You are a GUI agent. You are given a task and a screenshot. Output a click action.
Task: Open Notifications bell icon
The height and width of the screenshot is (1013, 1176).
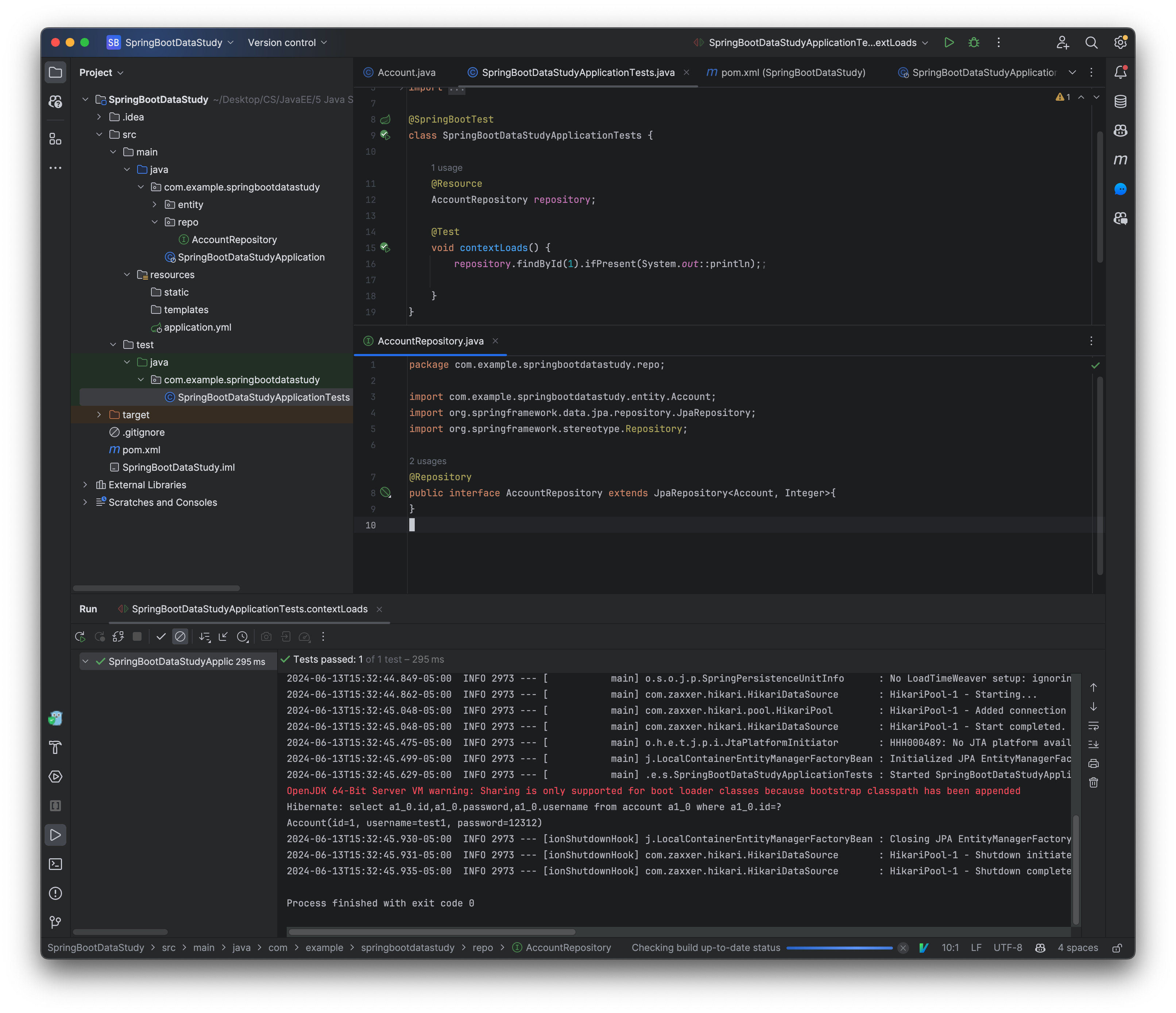coord(1121,72)
